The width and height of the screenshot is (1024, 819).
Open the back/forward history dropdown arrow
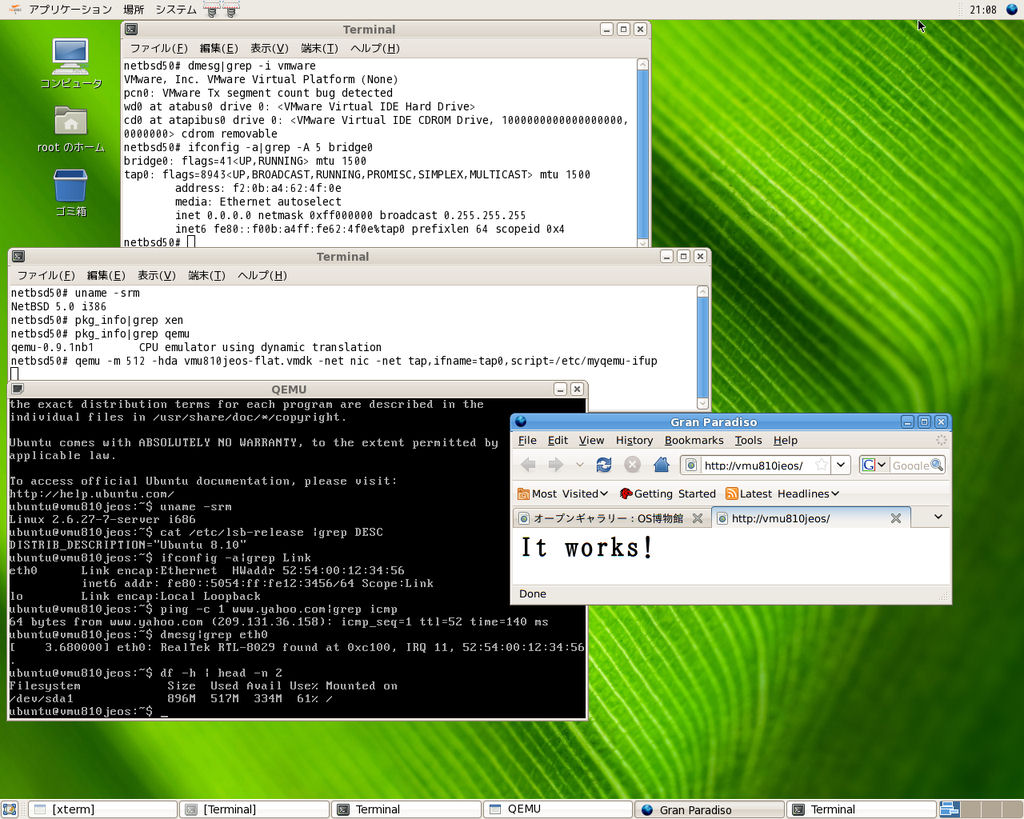tap(579, 465)
